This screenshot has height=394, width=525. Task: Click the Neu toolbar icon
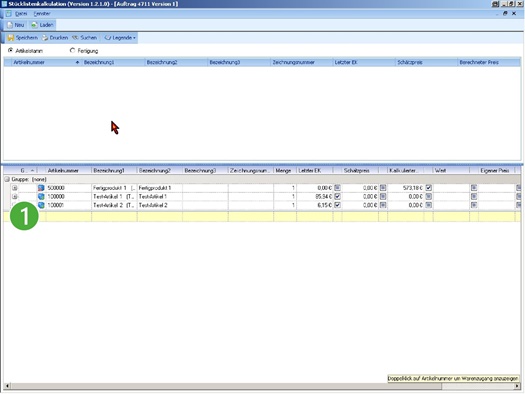point(10,25)
